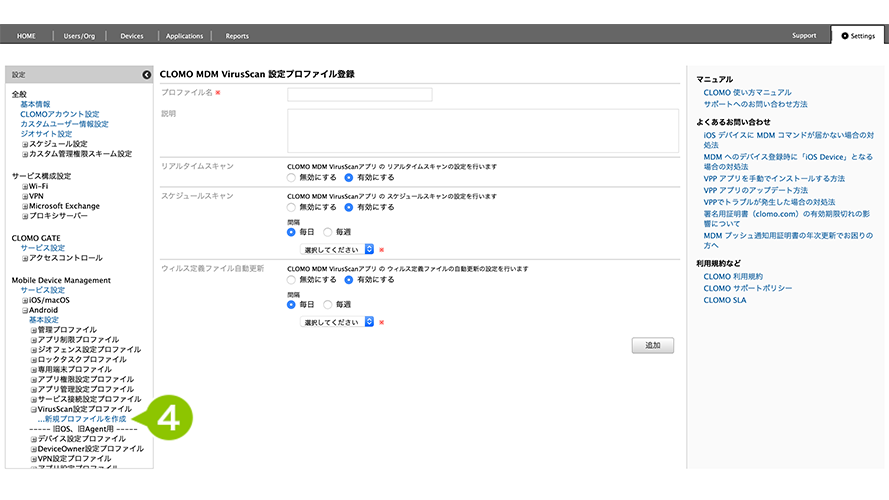The image size is (889, 500).
Task: Expand DeviceOwner設定プロファイル tree node
Action: point(33,449)
